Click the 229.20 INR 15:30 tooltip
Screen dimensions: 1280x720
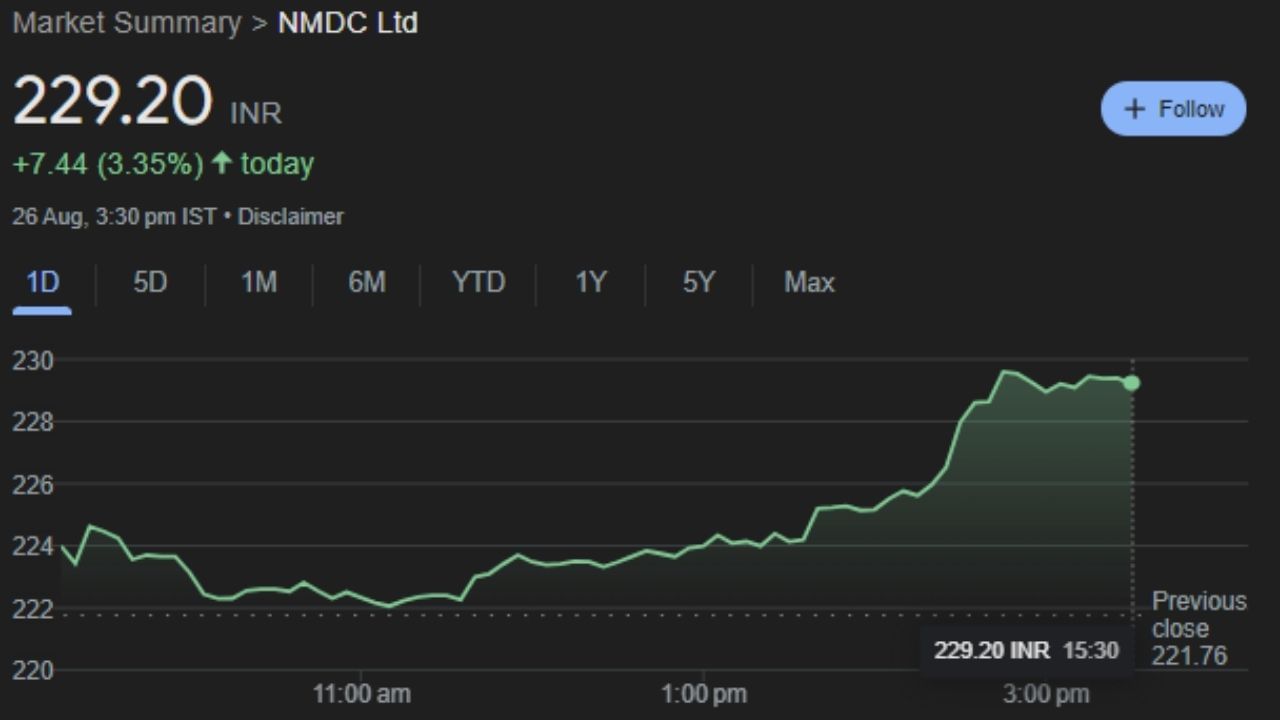[x=1026, y=651]
